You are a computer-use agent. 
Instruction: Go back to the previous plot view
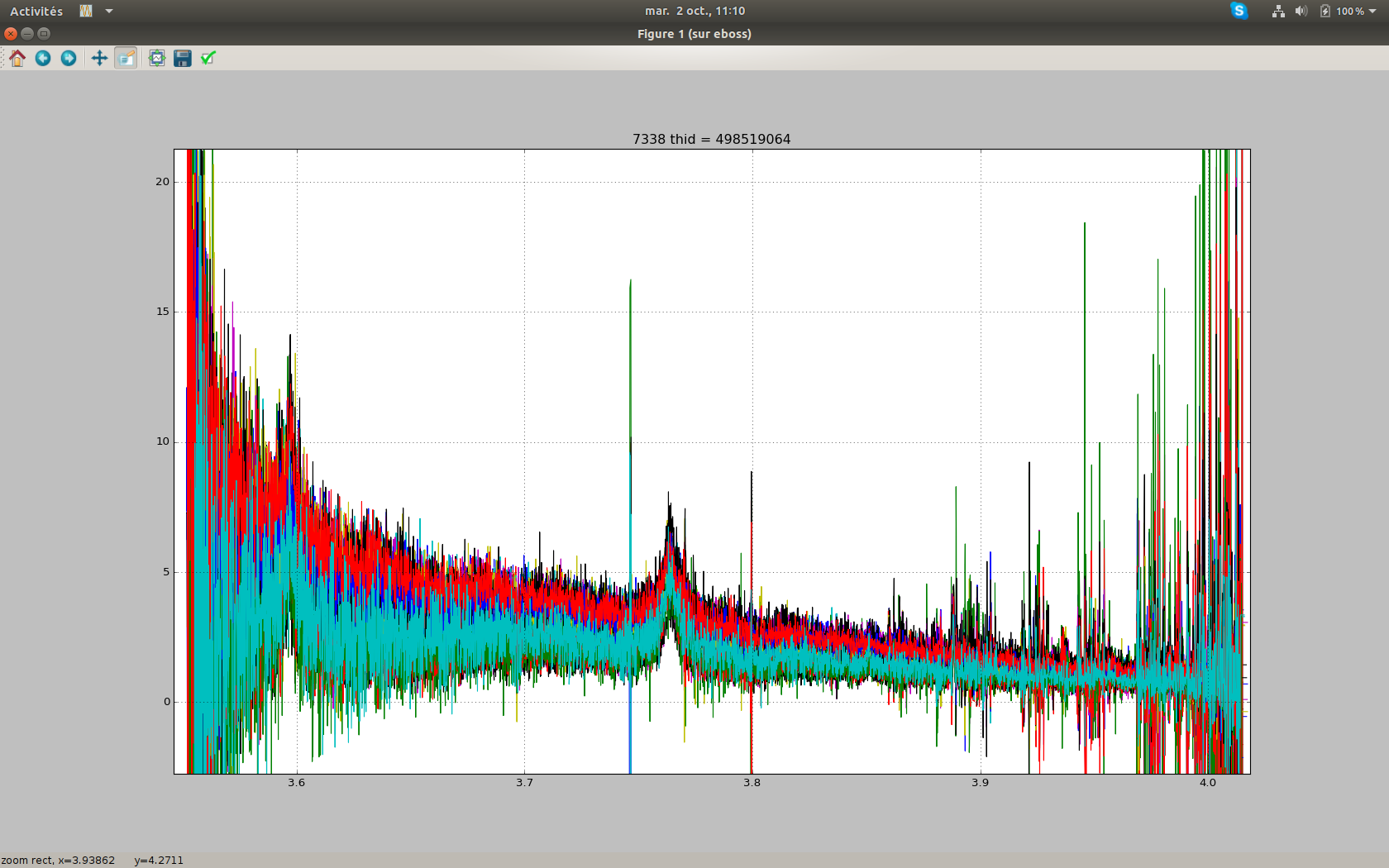coord(43,58)
